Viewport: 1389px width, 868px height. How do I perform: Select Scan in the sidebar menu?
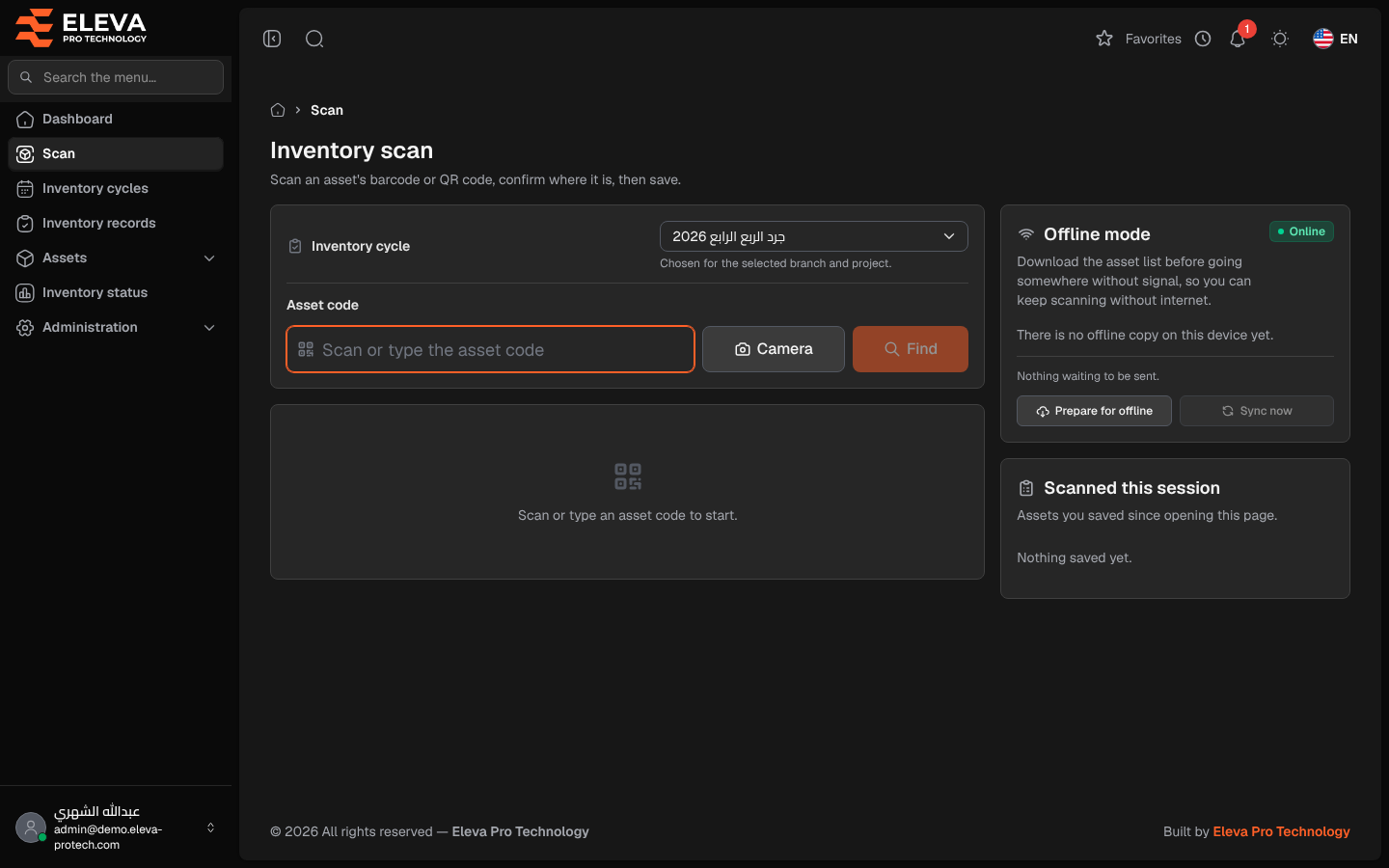116,153
